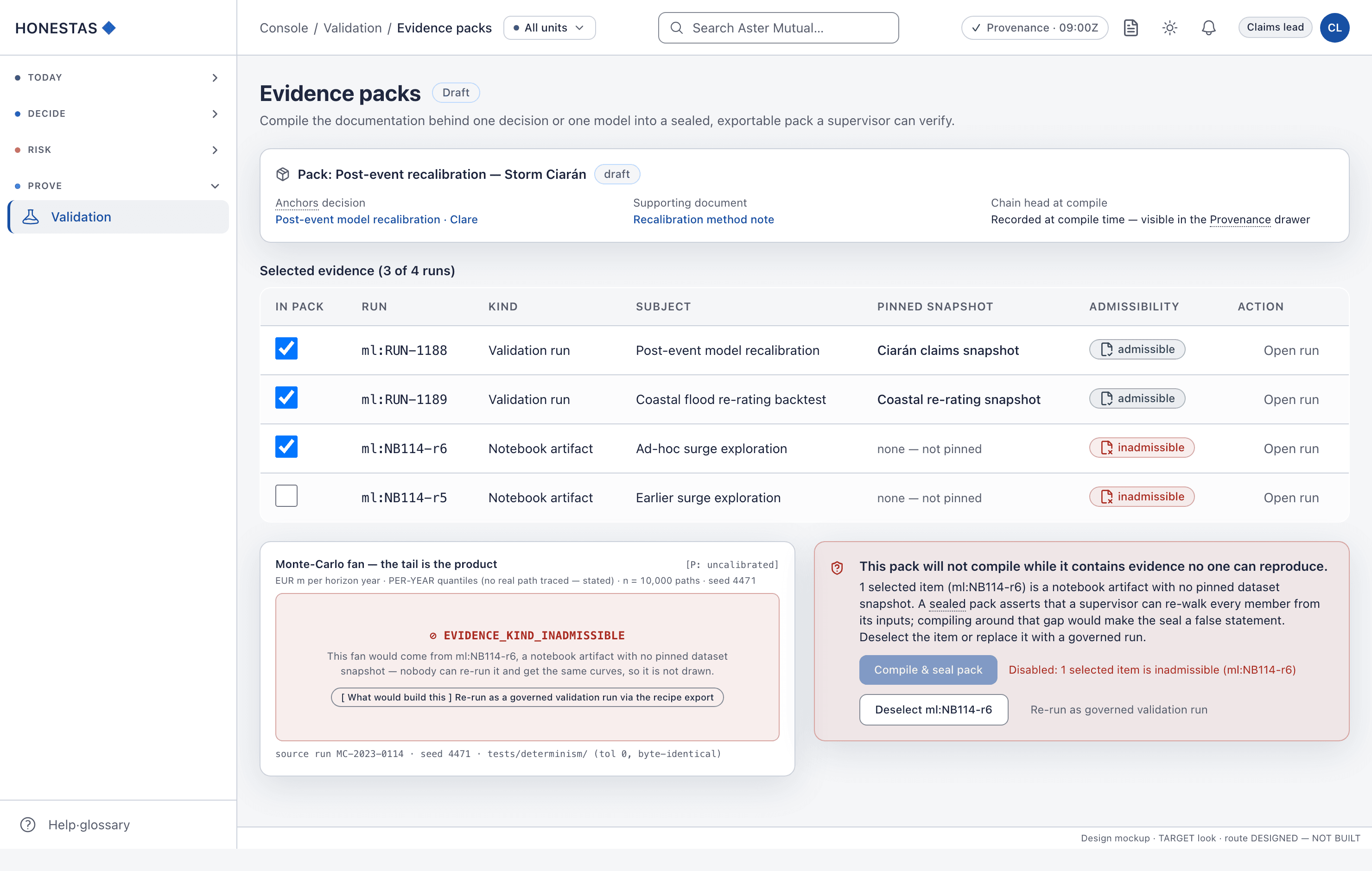Collapse the PROVE section chevron
Screen dimensions: 1372x871
pyautogui.click(x=215, y=186)
